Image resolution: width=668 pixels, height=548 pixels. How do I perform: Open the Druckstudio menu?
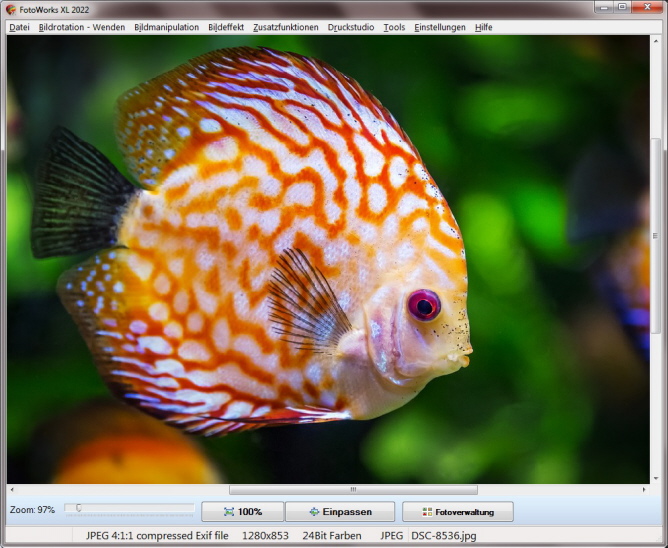[x=352, y=27]
